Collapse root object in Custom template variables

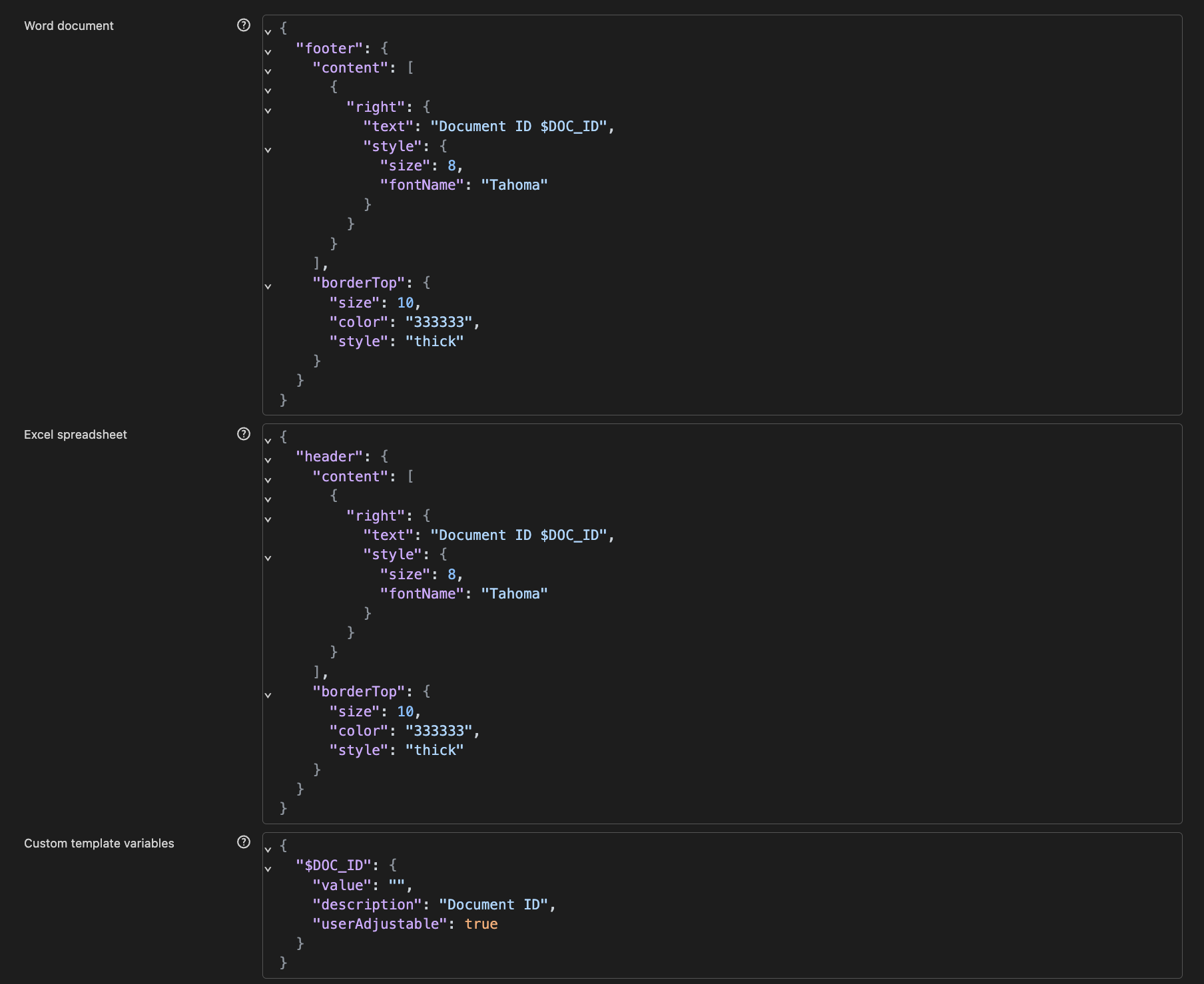point(268,849)
